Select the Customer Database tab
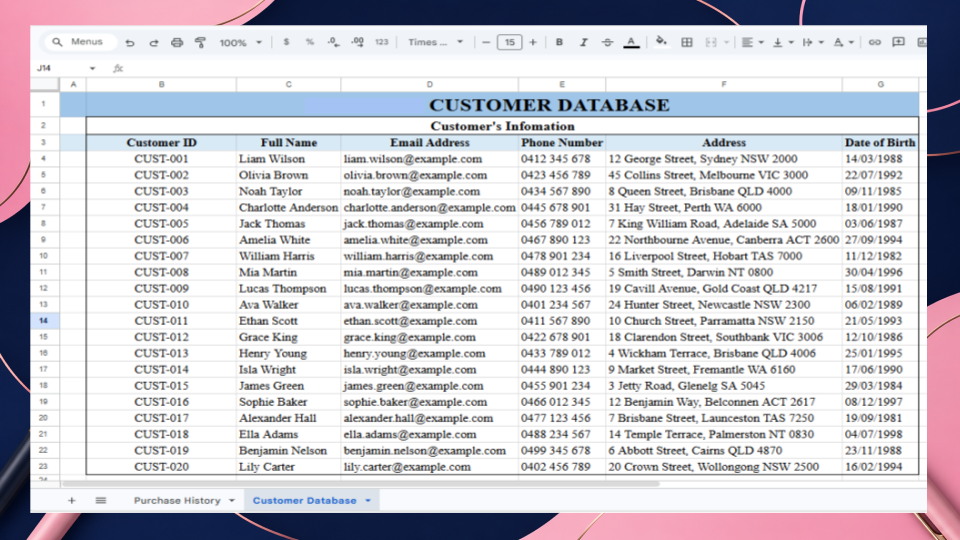 click(304, 500)
